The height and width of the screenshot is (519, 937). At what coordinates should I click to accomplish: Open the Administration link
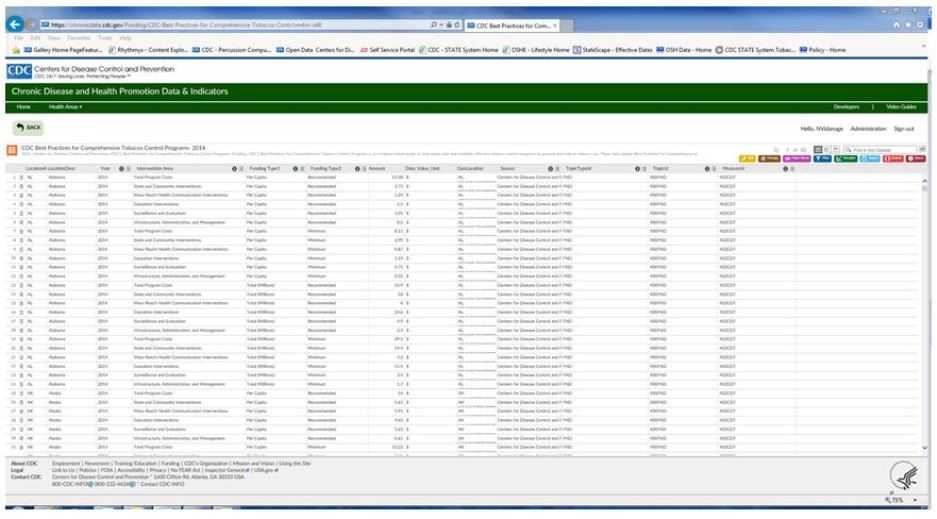tap(868, 128)
